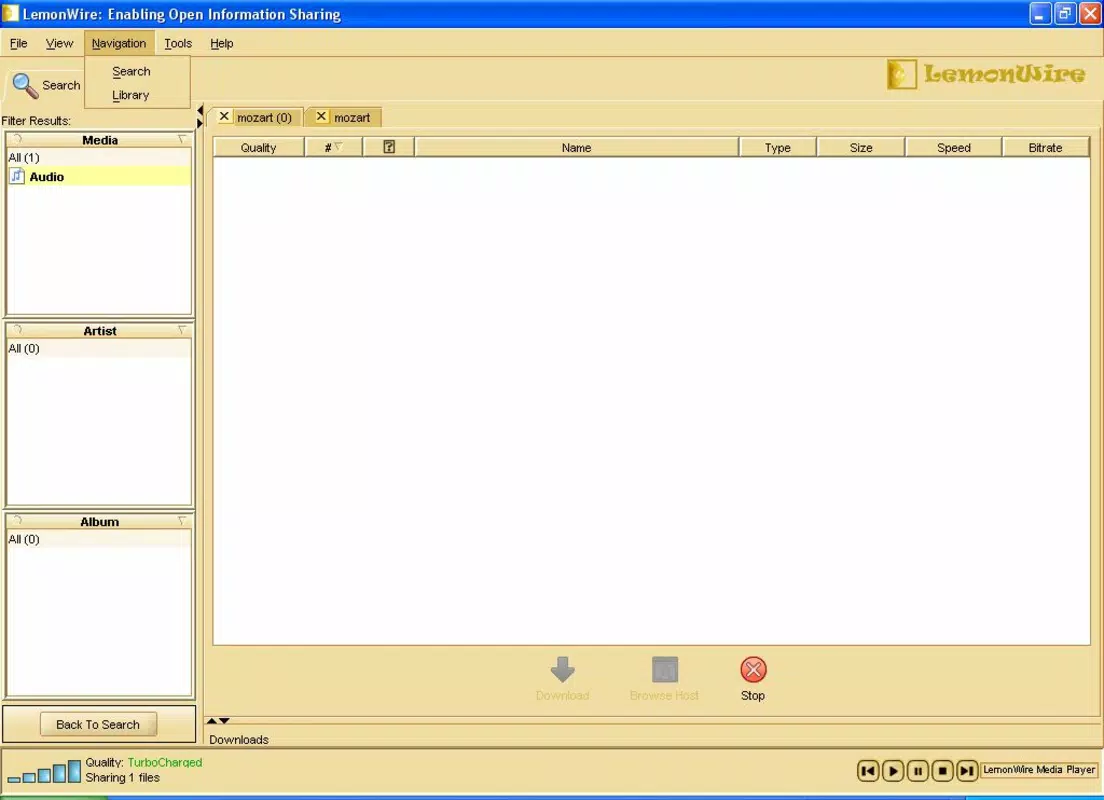Close the Navigation menu
Viewport: 1104px width, 800px height.
pos(119,44)
